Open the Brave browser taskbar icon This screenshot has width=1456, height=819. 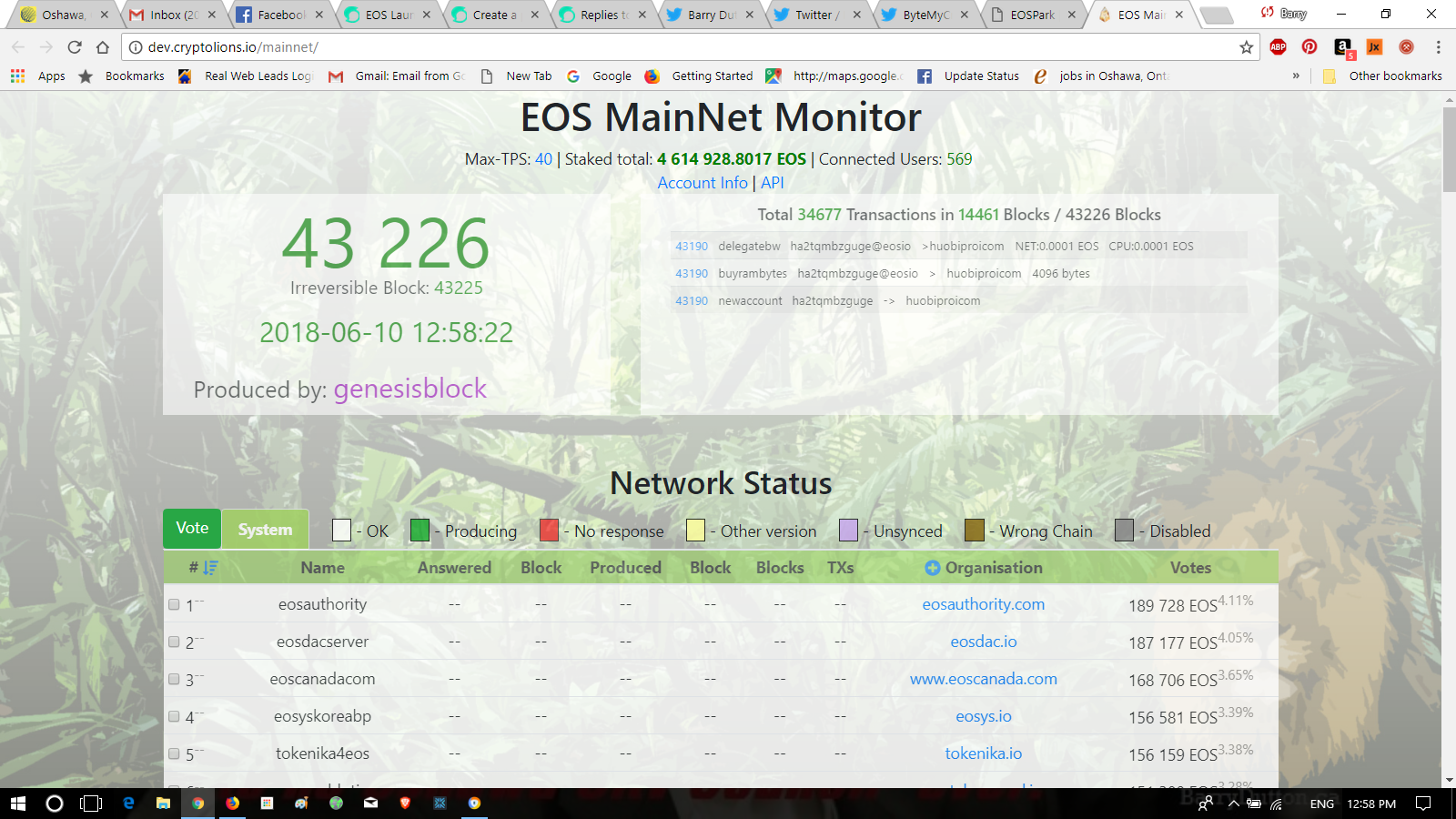pyautogui.click(x=405, y=804)
